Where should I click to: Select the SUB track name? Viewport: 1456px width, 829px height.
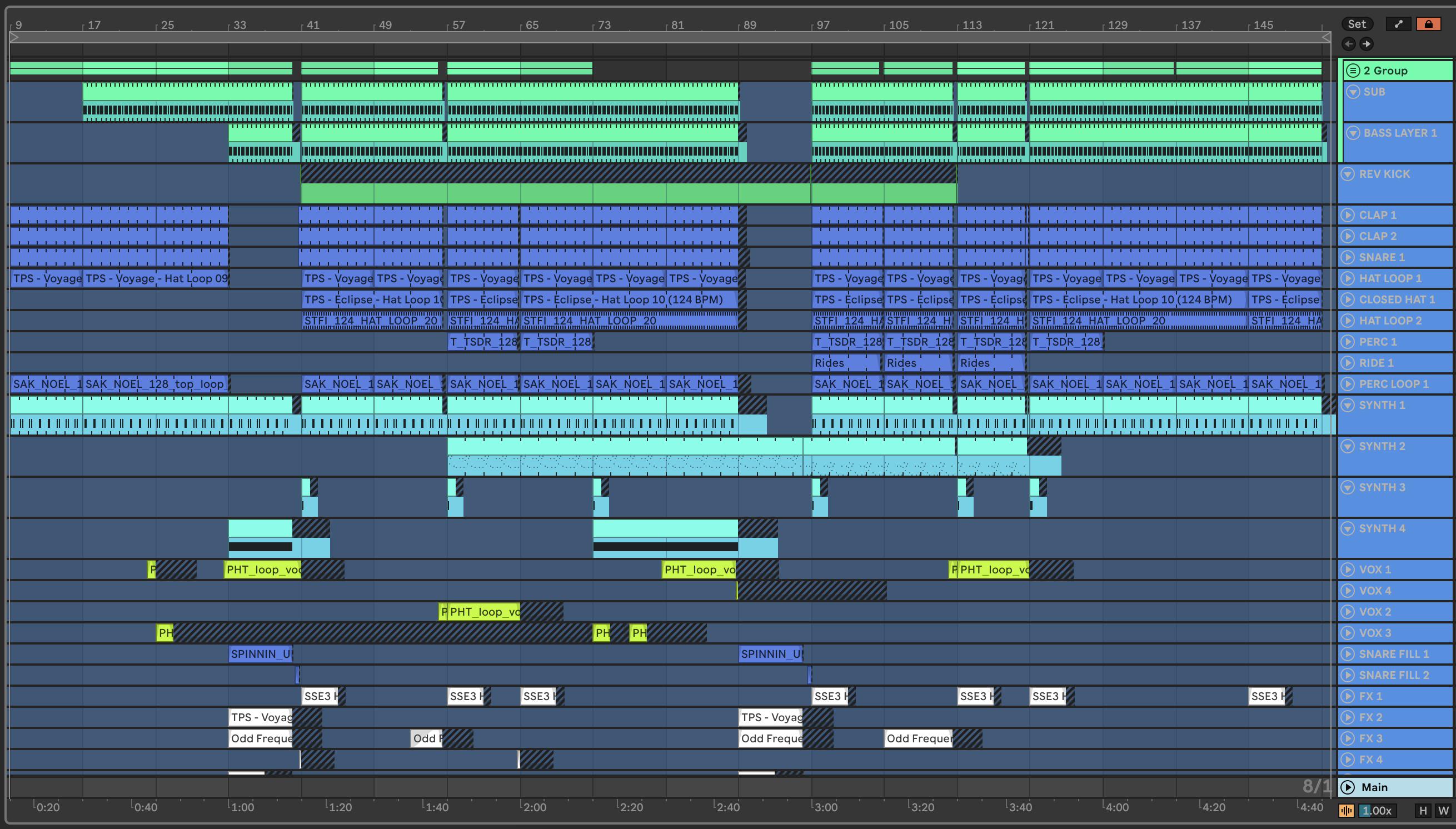[x=1374, y=92]
